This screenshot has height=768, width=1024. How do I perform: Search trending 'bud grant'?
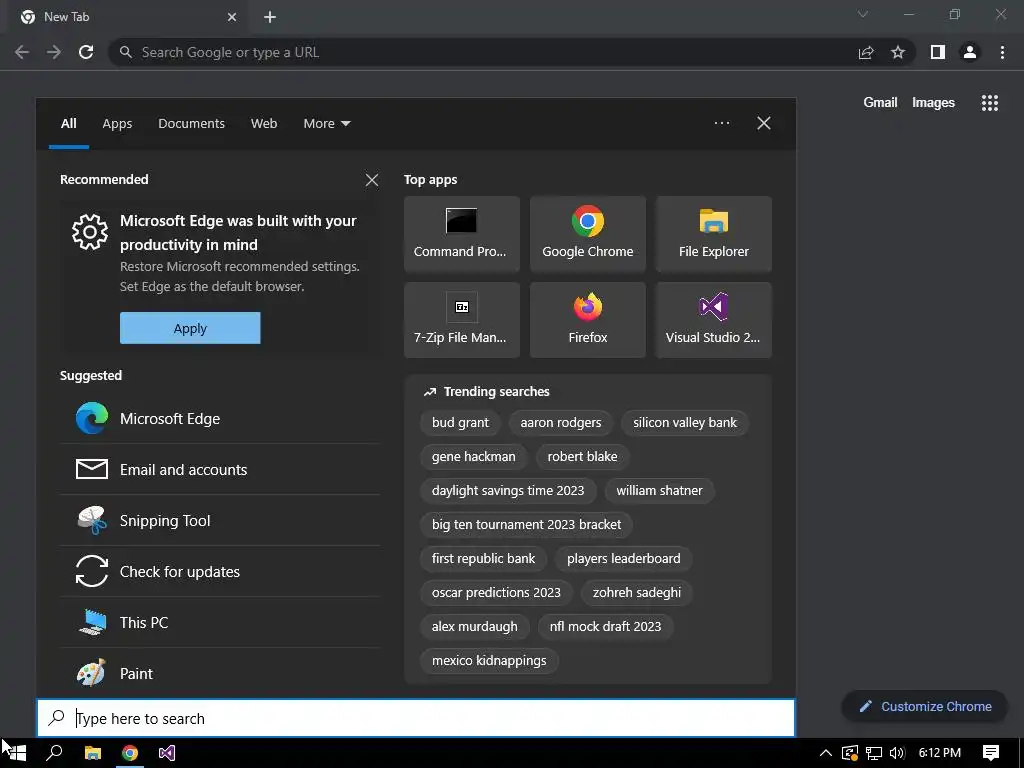tap(460, 423)
